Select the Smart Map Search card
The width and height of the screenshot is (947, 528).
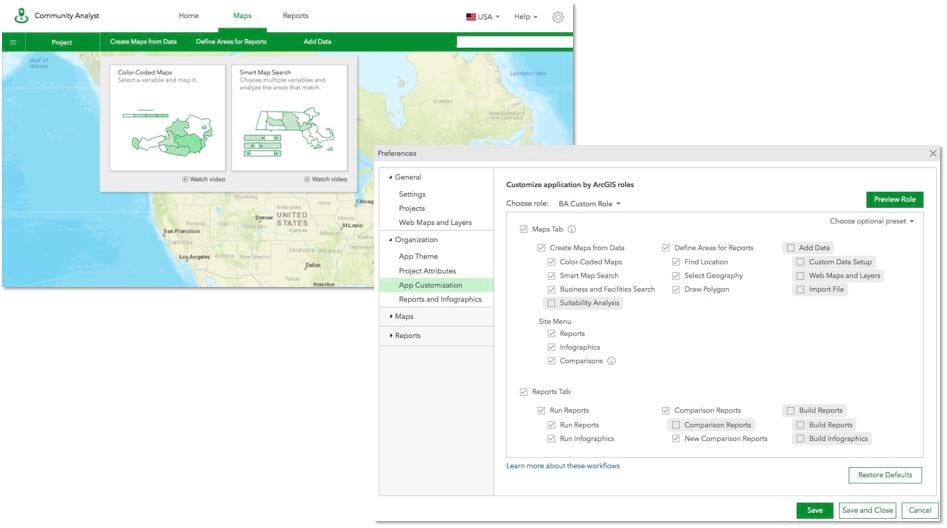click(x=289, y=118)
